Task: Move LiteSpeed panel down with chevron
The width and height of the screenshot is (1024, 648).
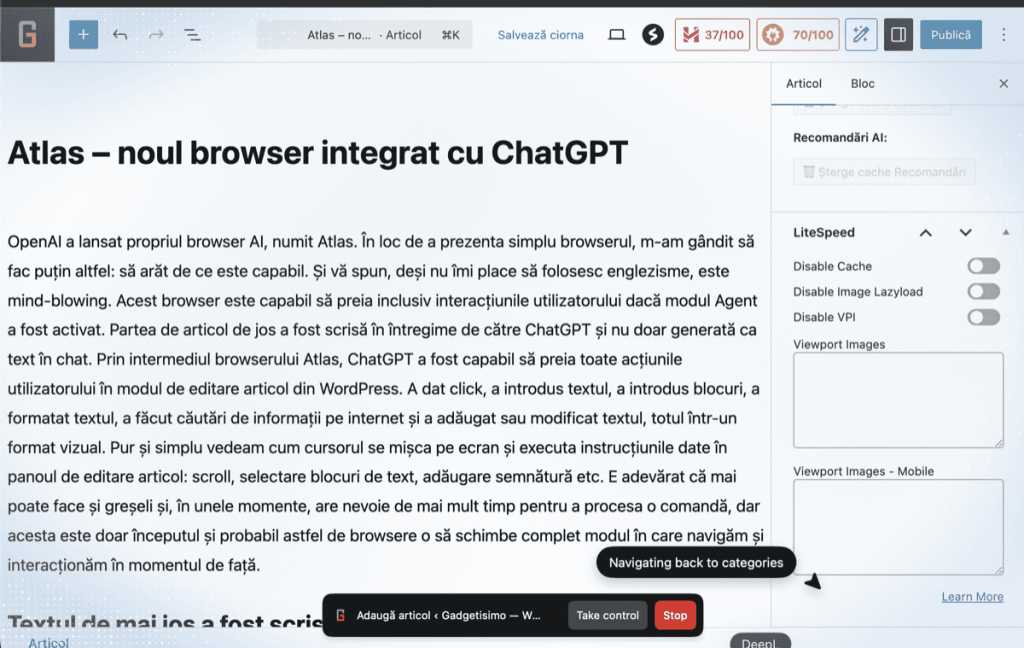Action: (965, 233)
